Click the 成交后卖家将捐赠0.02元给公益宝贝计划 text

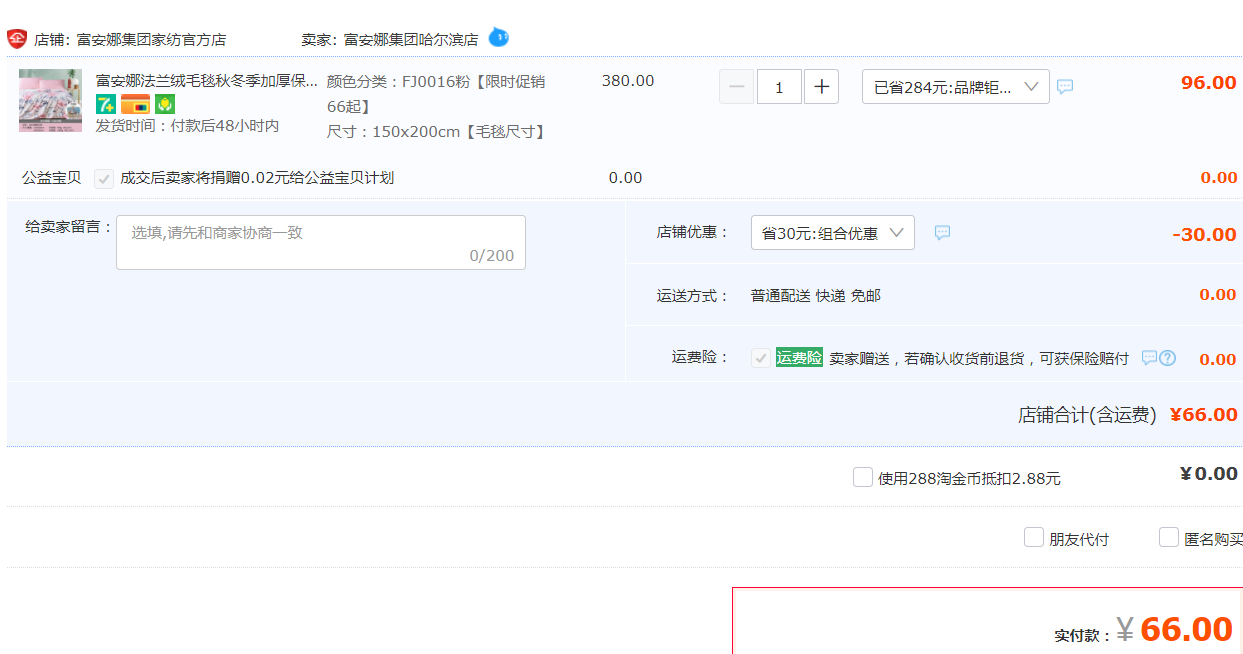[x=257, y=178]
